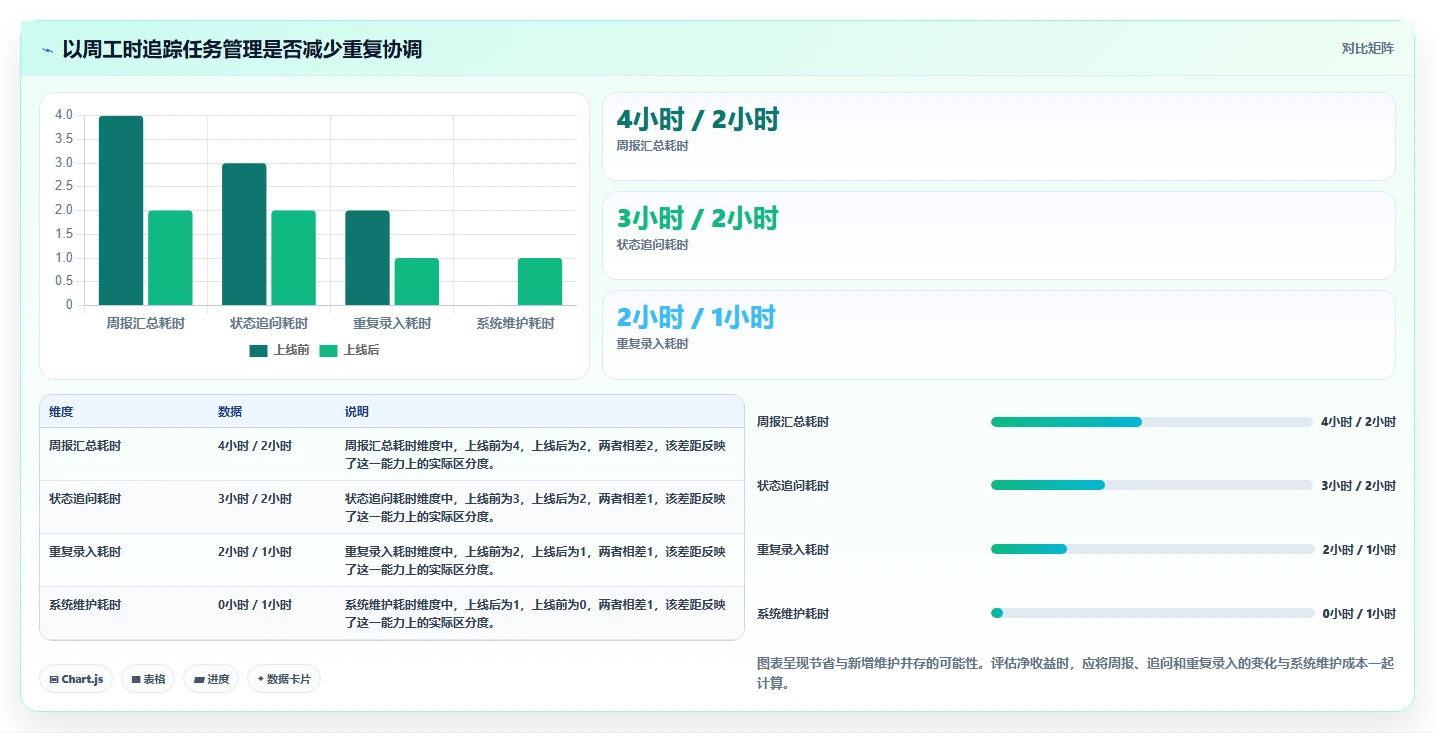This screenshot has height=733, width=1435.
Task: Click the 对比矩阵 label in header
Action: click(1367, 48)
